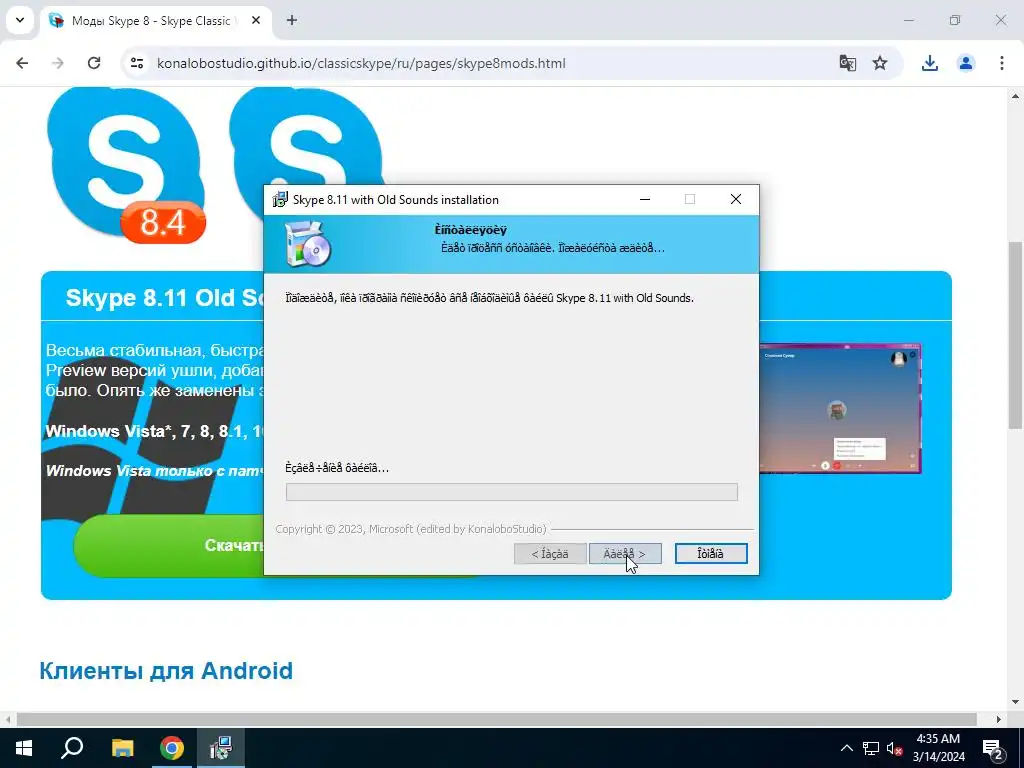Close the Skype 8.11 installer window

click(x=735, y=199)
